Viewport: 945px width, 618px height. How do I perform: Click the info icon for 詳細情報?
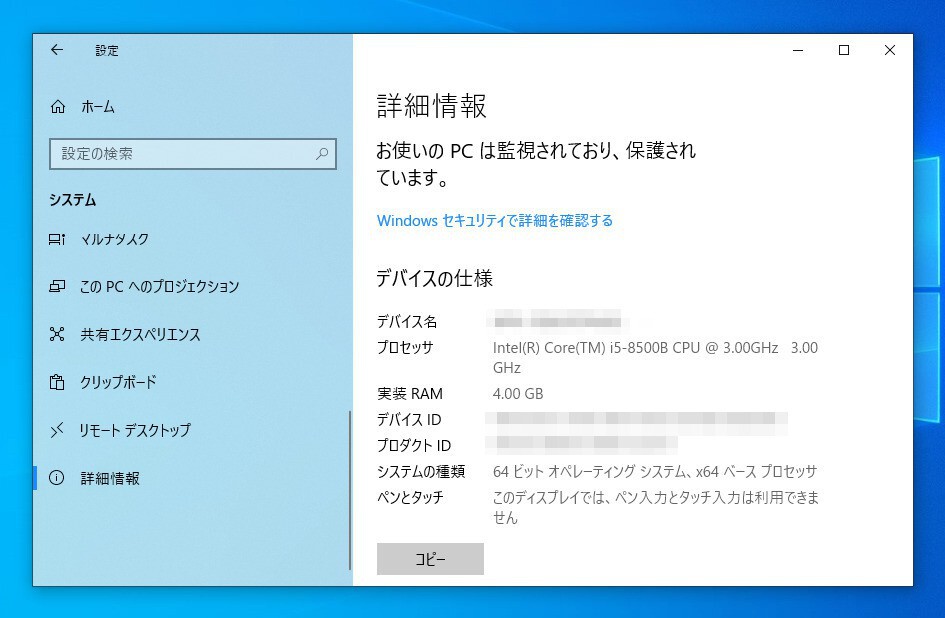coord(57,478)
